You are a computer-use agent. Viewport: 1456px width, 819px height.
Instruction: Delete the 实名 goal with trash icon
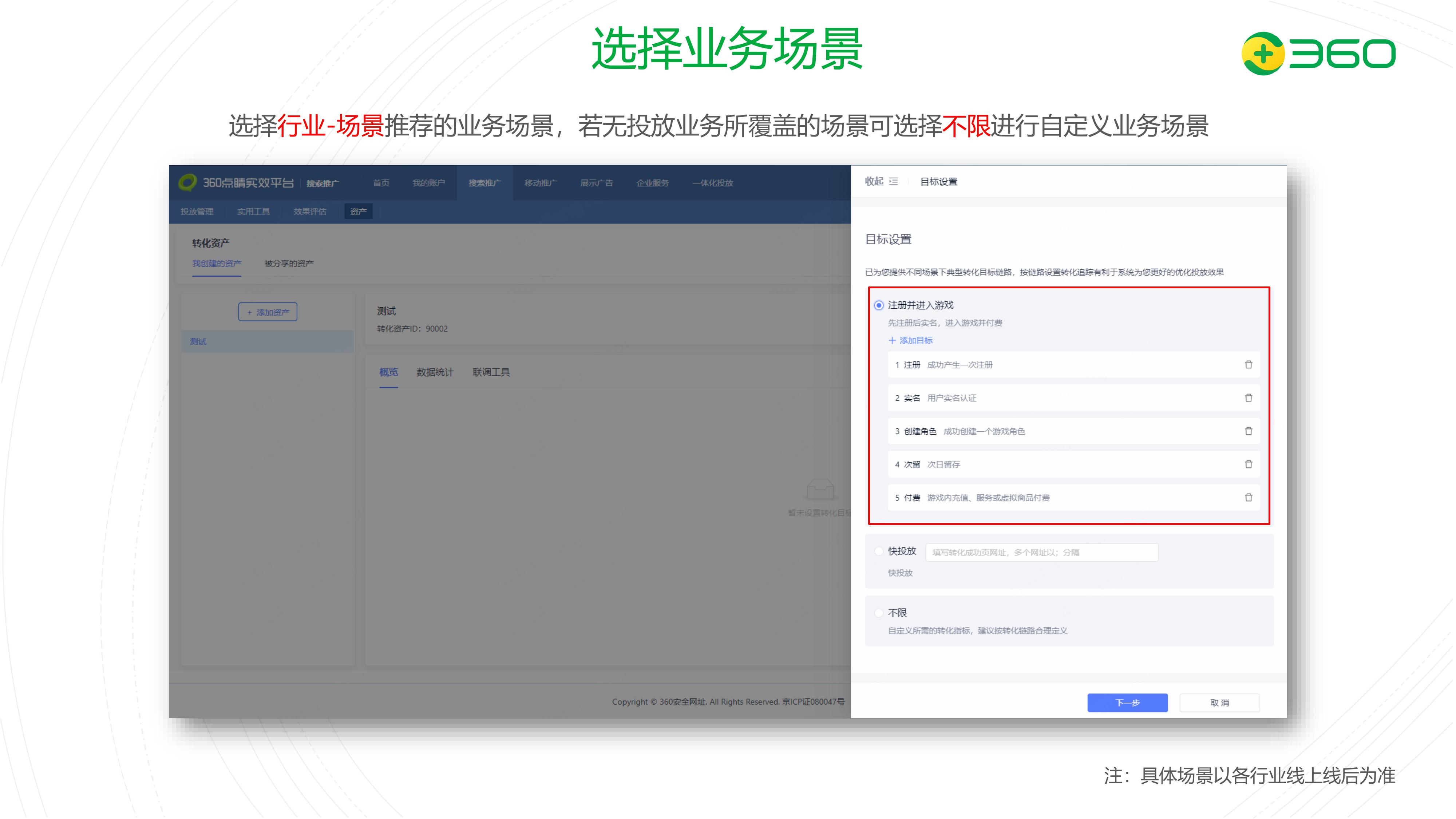tap(1248, 398)
